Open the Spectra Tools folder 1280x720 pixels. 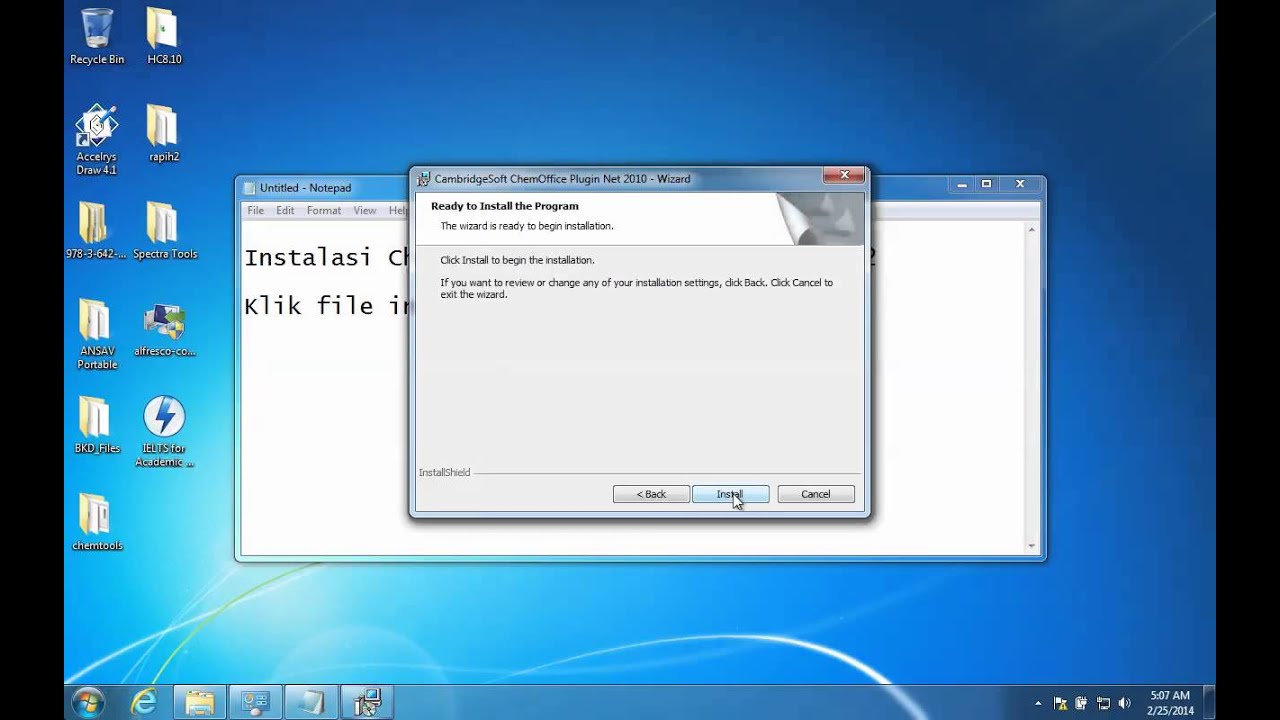coord(164,231)
